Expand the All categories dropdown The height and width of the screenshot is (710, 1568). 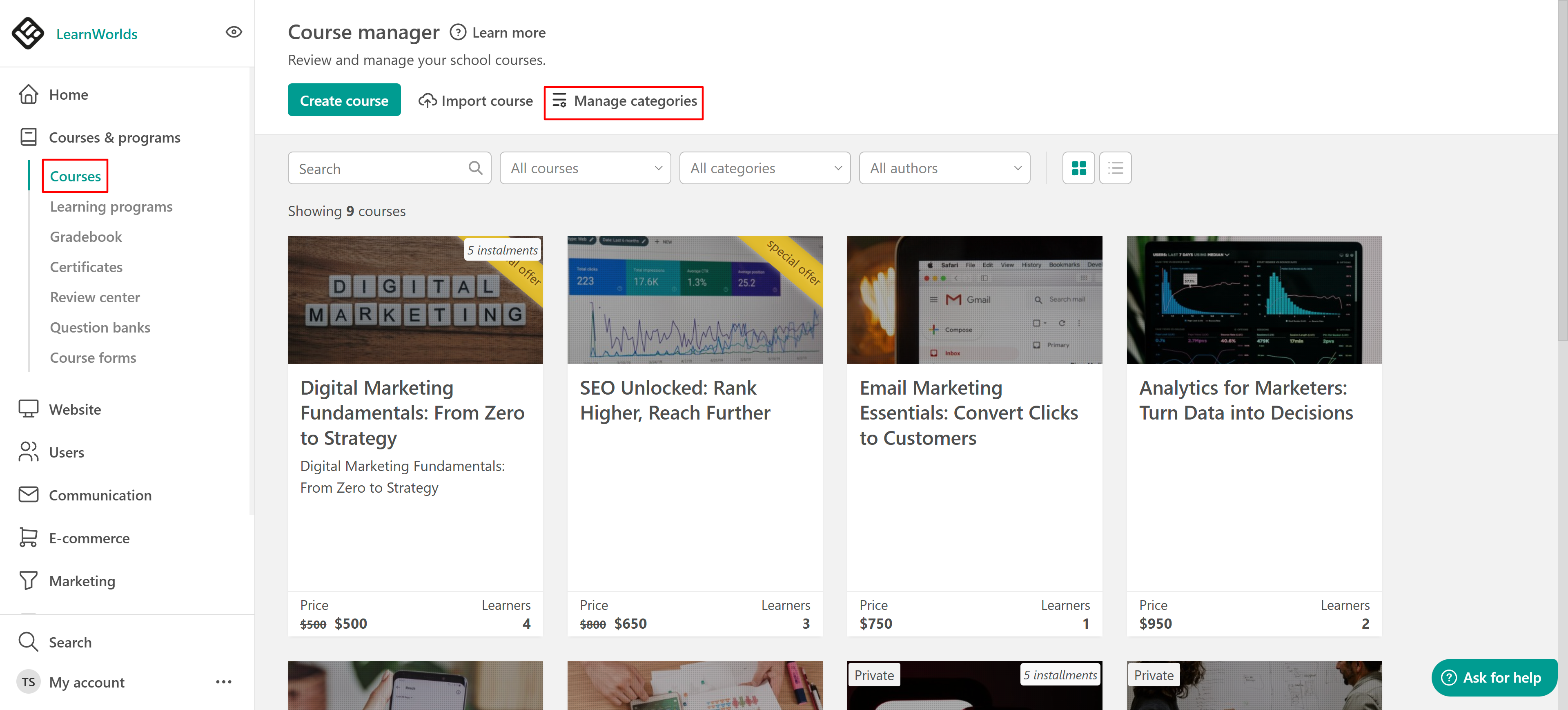tap(764, 168)
